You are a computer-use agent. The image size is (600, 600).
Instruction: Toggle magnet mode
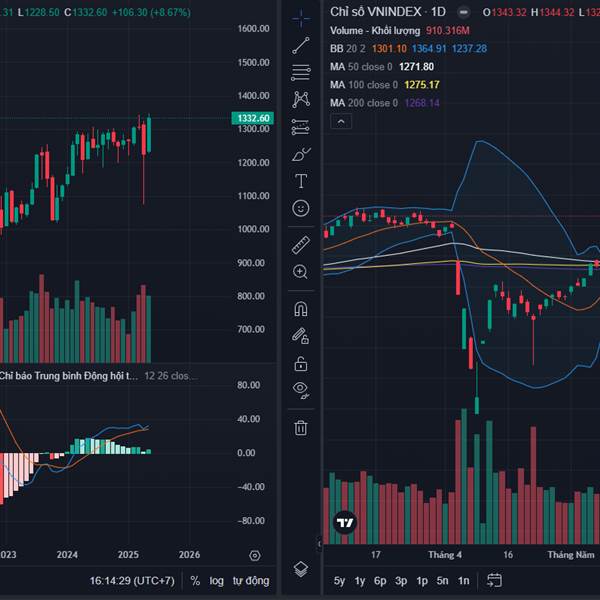(x=301, y=309)
